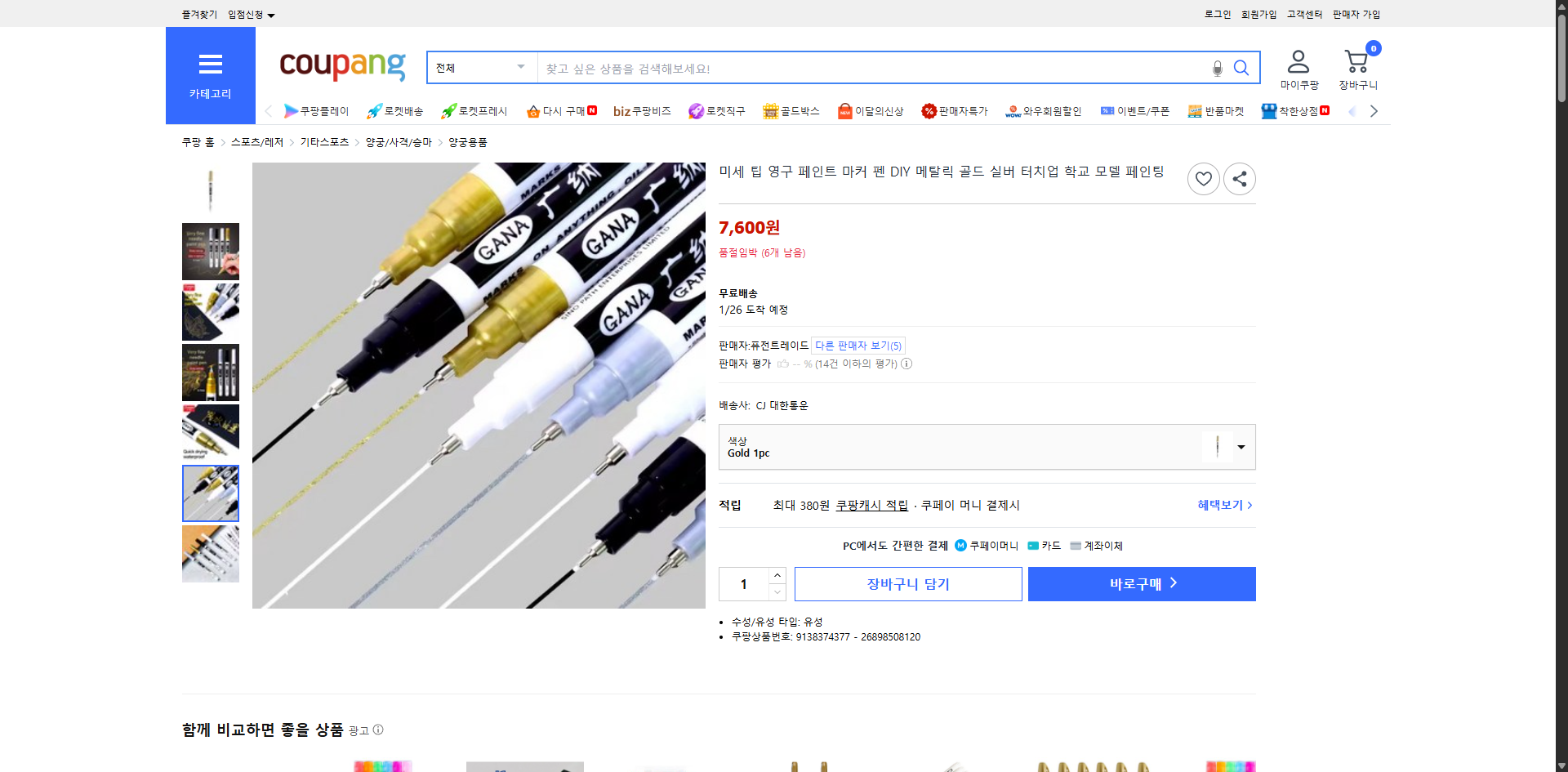Select the top product thumbnail on the left
The height and width of the screenshot is (772, 1568).
[210, 190]
